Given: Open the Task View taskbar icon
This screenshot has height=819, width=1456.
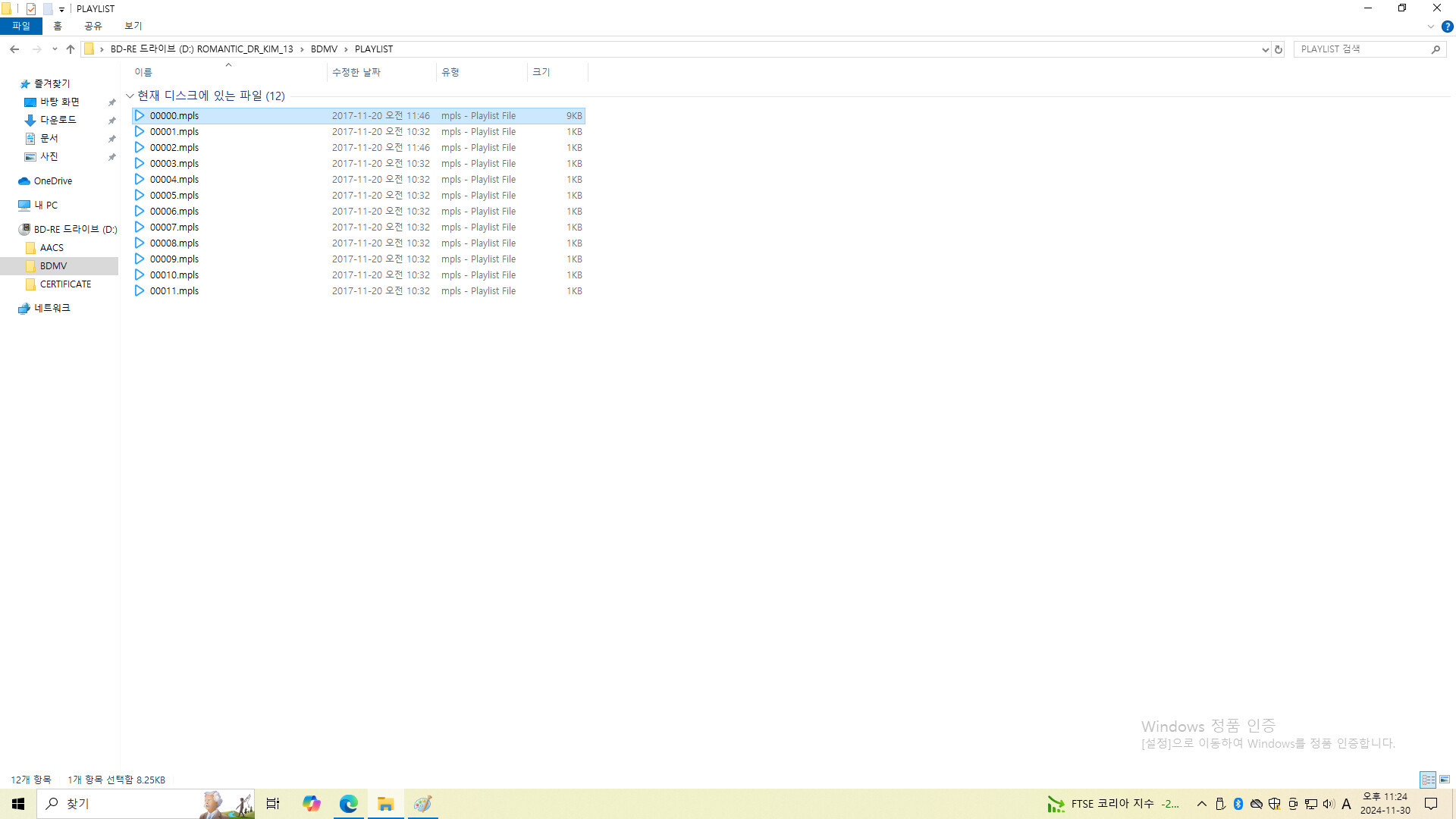Looking at the screenshot, I should [x=273, y=804].
